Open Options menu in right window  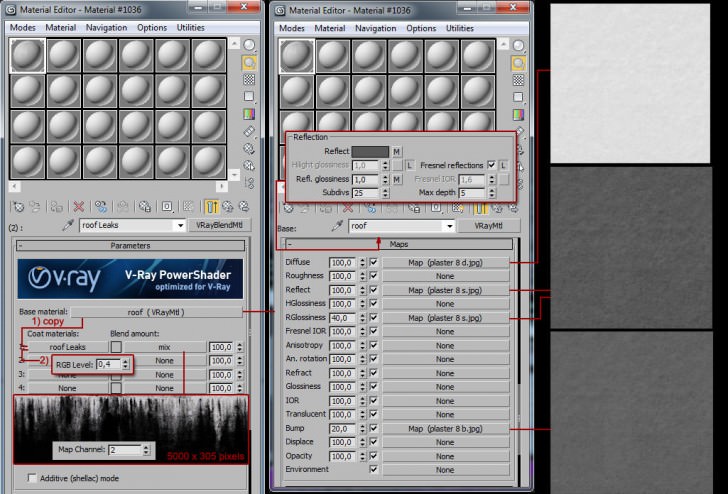[421, 28]
